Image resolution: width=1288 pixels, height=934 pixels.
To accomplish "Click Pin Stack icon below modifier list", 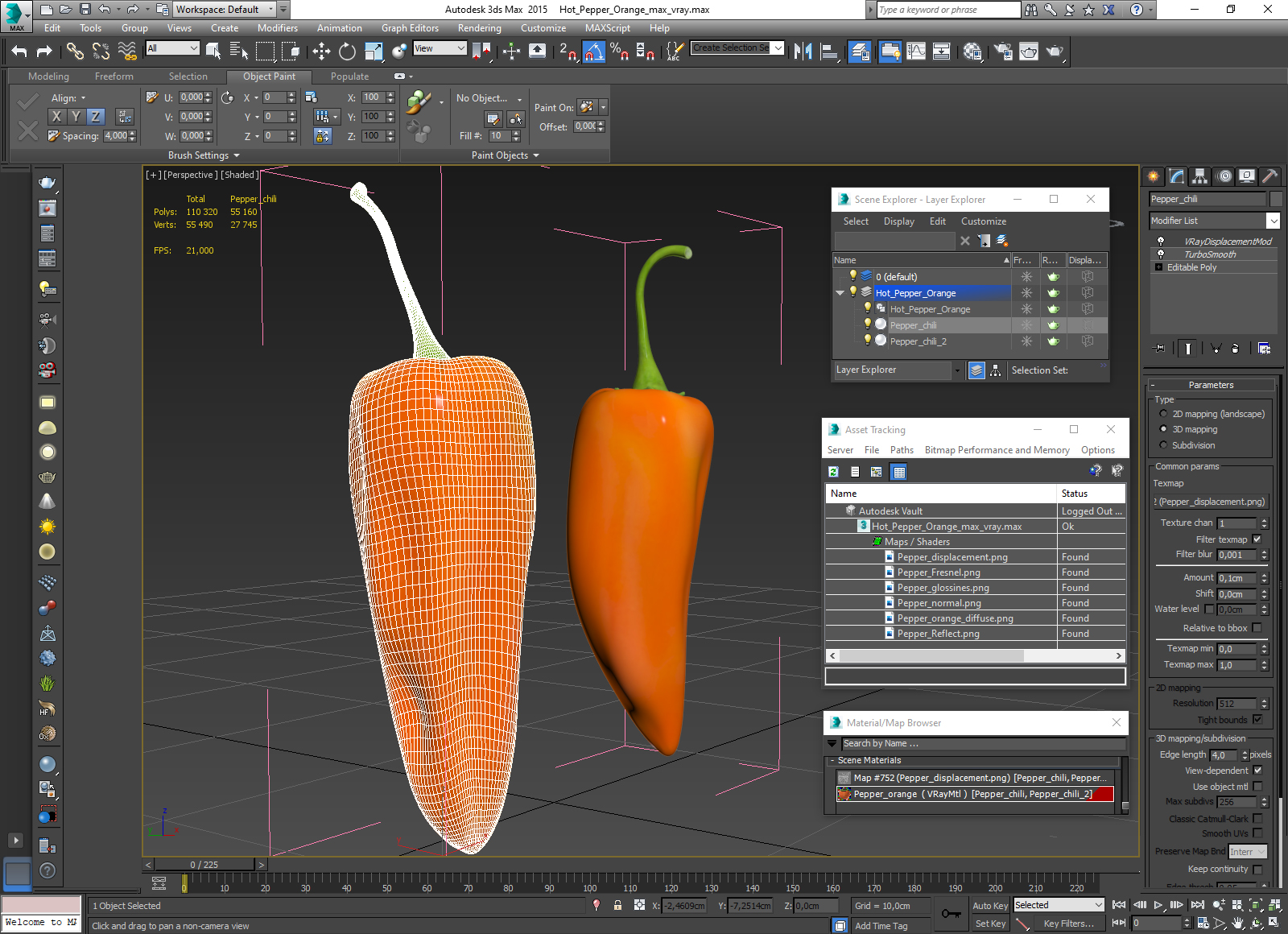I will point(1159,349).
